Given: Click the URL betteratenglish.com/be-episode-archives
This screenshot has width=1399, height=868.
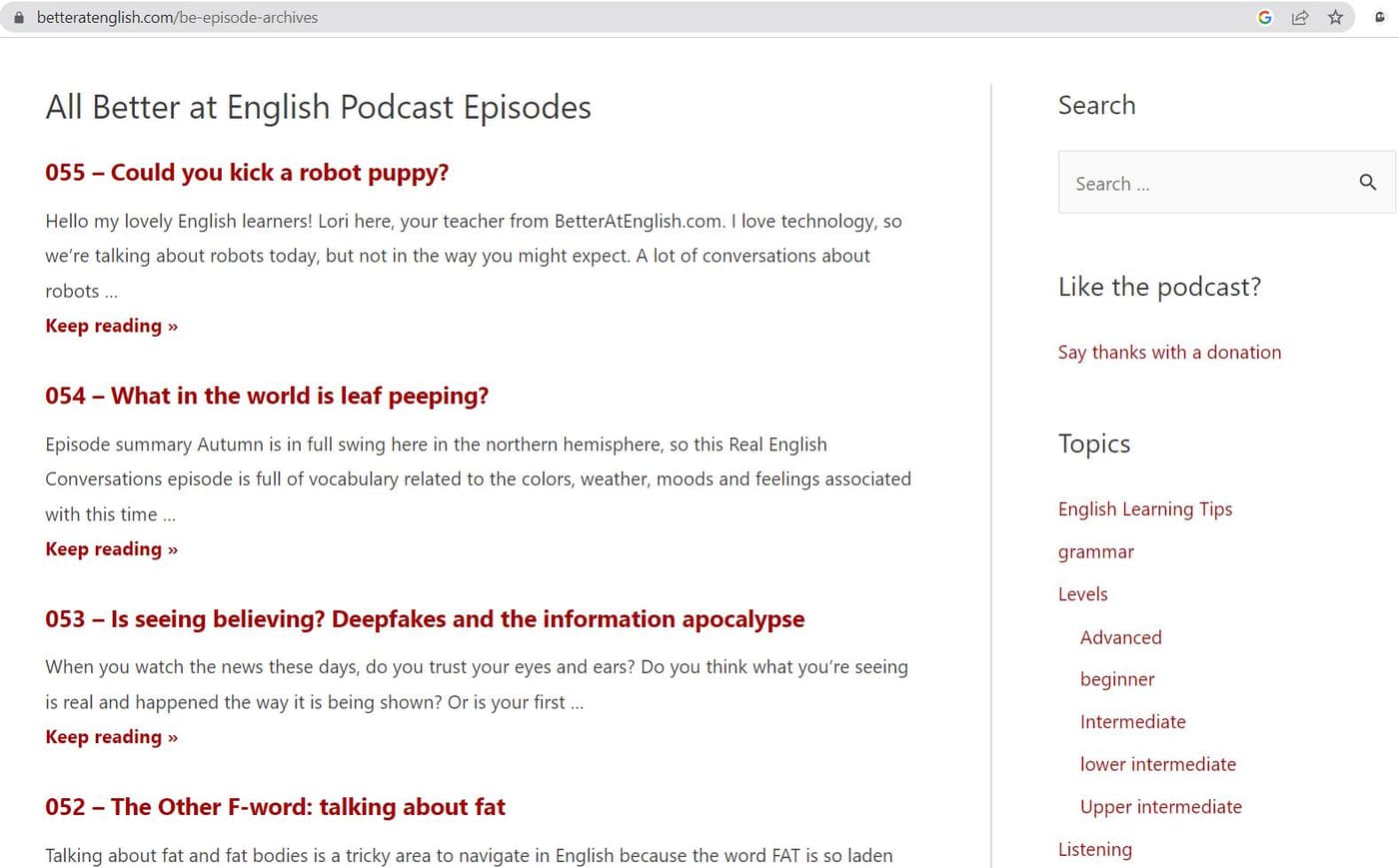Looking at the screenshot, I should coord(177,17).
